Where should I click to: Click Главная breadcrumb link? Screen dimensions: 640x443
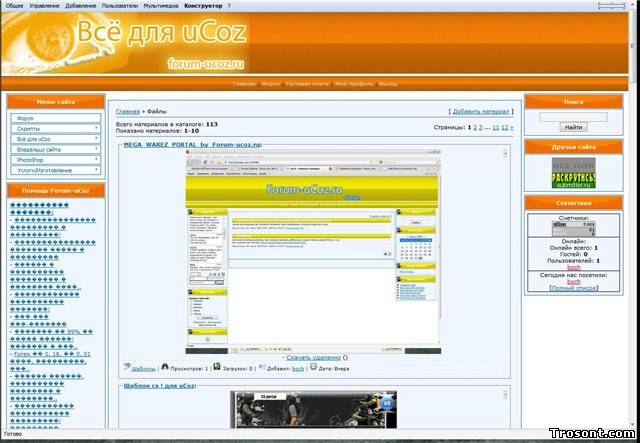pyautogui.click(x=128, y=111)
